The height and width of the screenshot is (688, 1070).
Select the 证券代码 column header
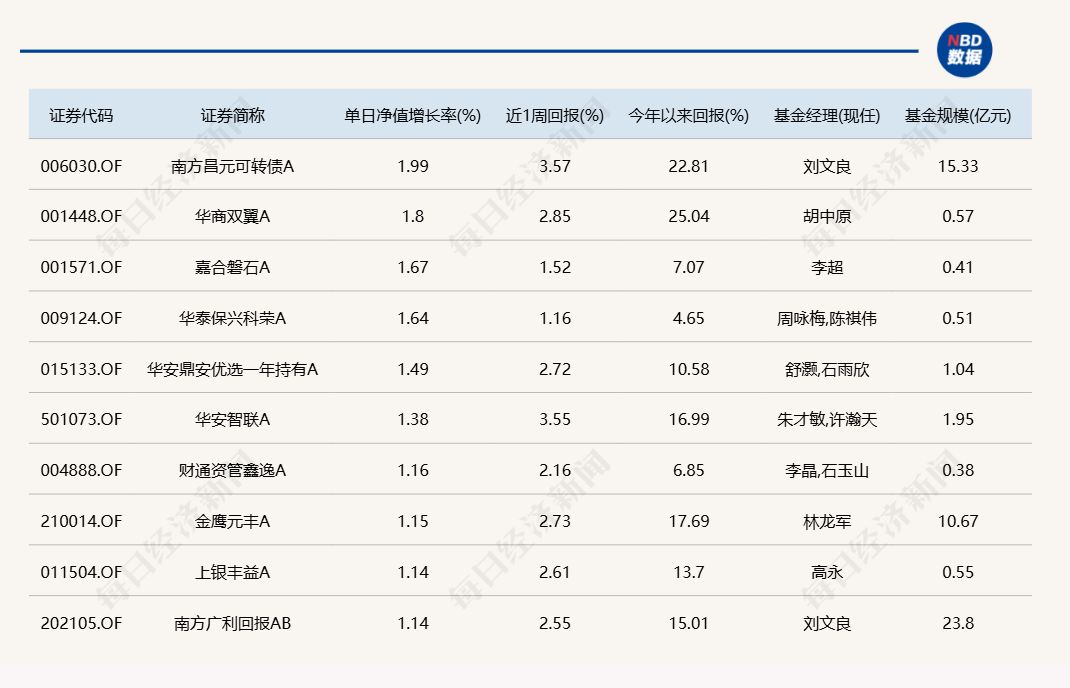(81, 115)
